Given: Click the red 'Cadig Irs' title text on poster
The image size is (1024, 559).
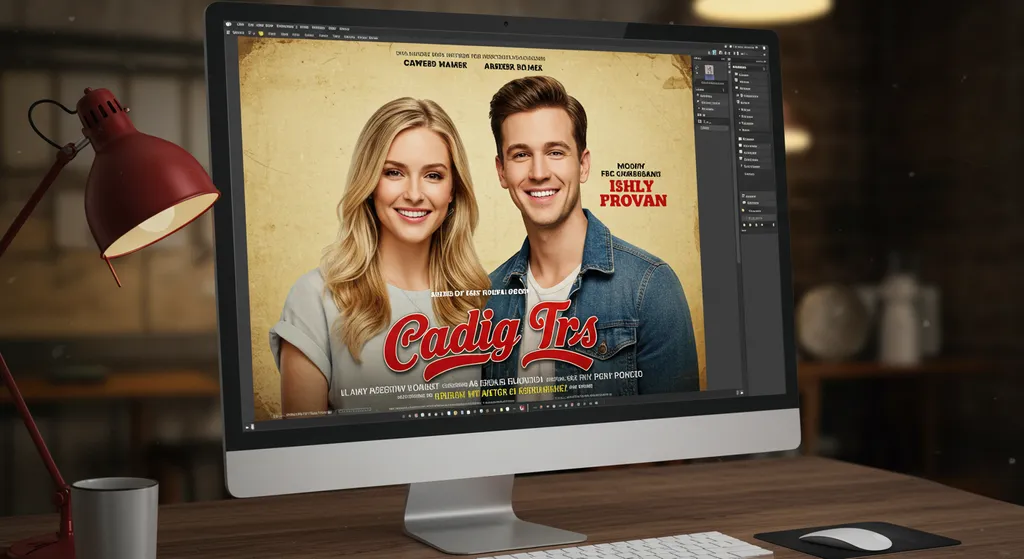Looking at the screenshot, I should point(489,340).
